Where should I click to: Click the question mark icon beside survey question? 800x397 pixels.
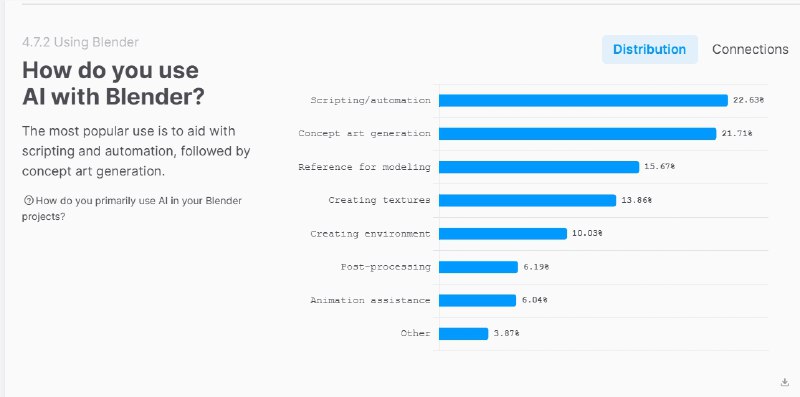point(29,201)
